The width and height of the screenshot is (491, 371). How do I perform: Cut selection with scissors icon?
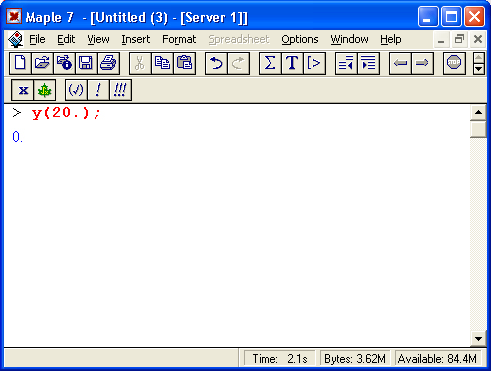coord(140,63)
